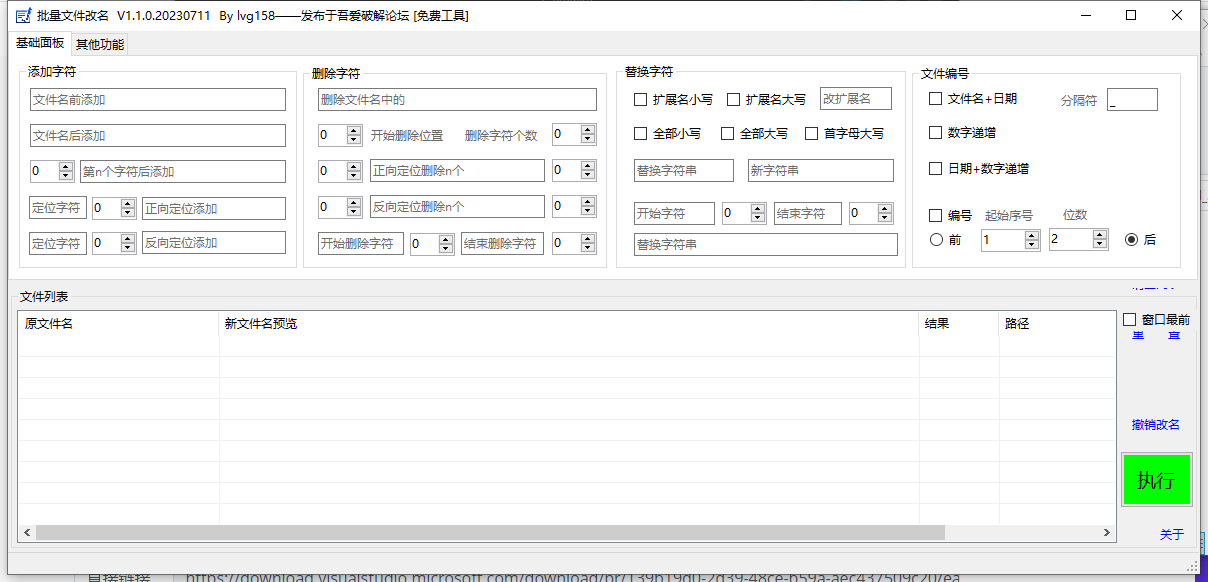Image resolution: width=1208 pixels, height=582 pixels.
Task: Check 日期+数字递增 numbering
Action: [x=935, y=168]
